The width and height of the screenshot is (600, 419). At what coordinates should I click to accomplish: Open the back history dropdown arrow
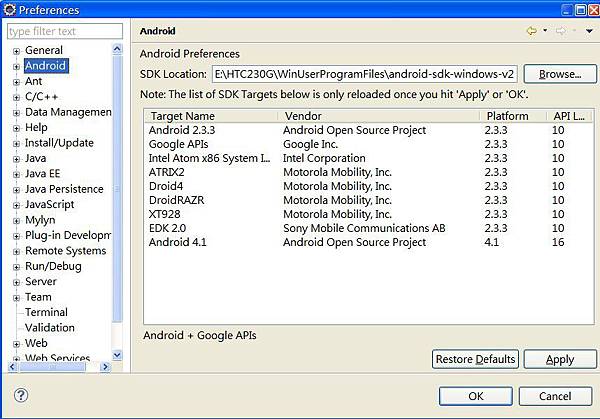[545, 31]
